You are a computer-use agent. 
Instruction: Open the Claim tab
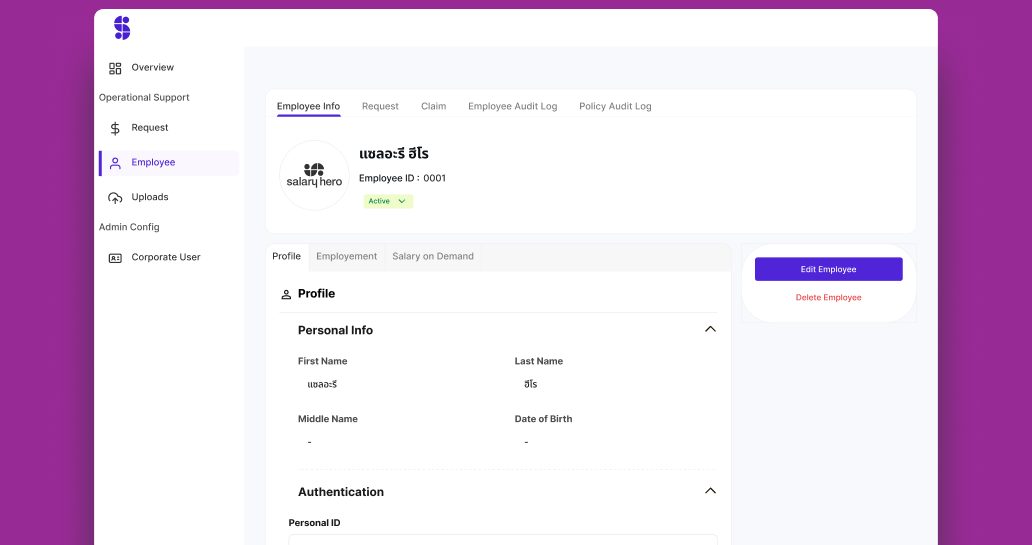433,106
